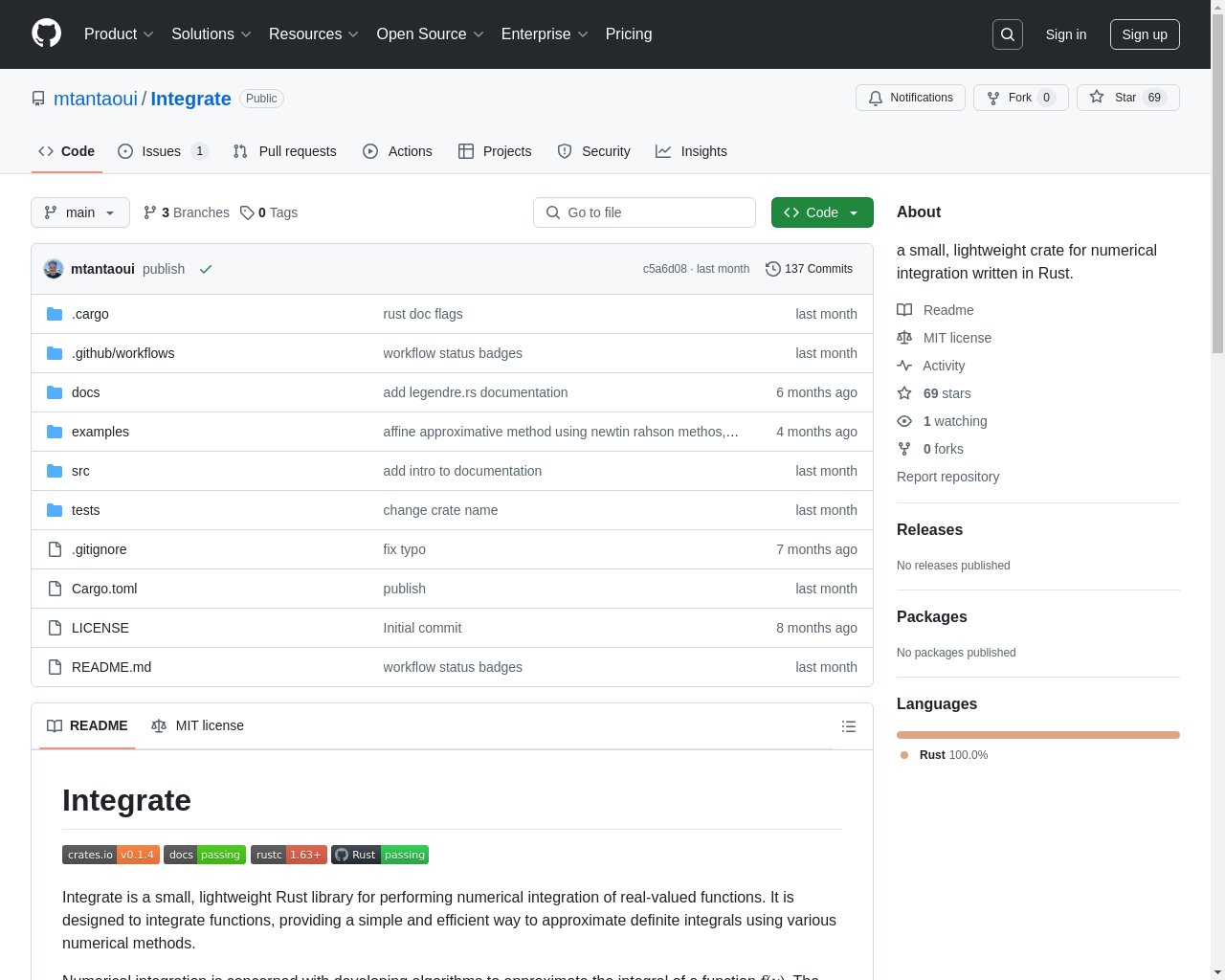Image resolution: width=1225 pixels, height=980 pixels.
Task: Expand the Open Source menu
Action: click(431, 34)
